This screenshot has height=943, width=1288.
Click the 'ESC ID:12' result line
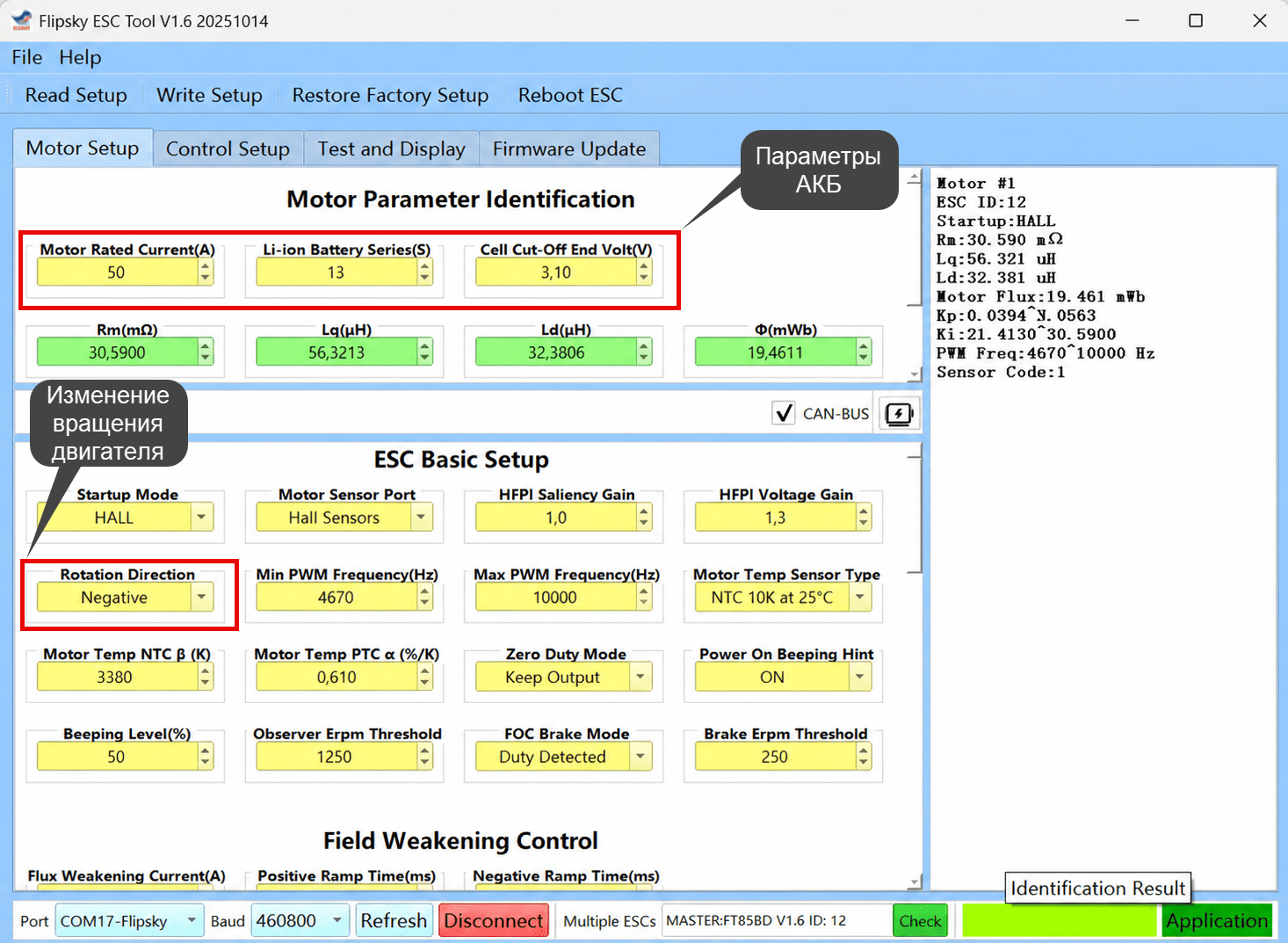click(980, 202)
